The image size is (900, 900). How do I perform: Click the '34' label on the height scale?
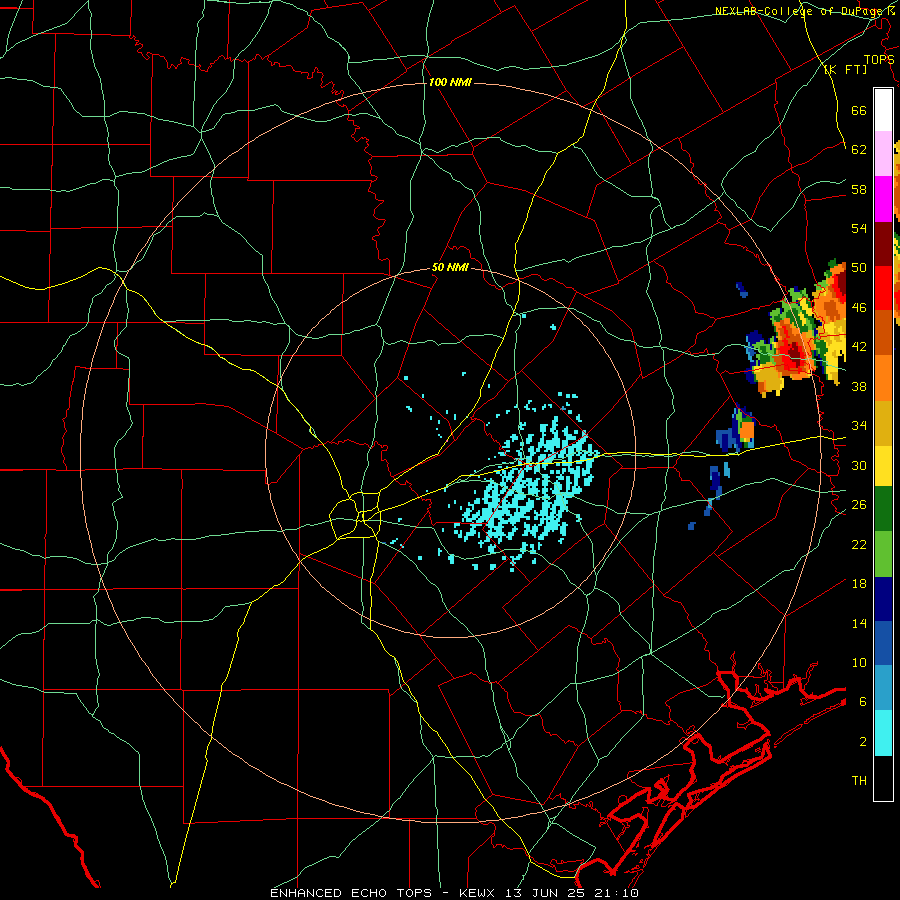coord(859,426)
